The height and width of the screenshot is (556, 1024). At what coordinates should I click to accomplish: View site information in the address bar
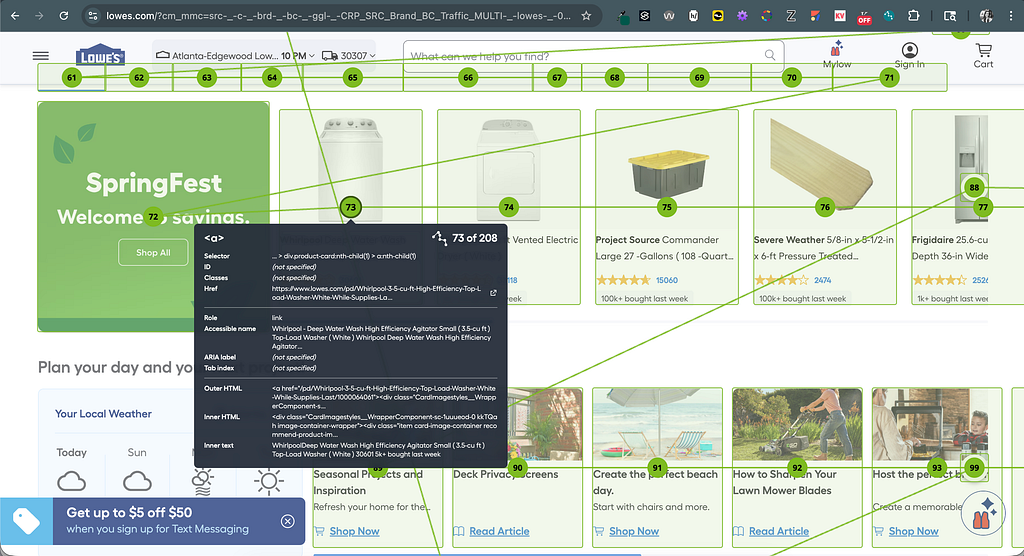pos(93,16)
